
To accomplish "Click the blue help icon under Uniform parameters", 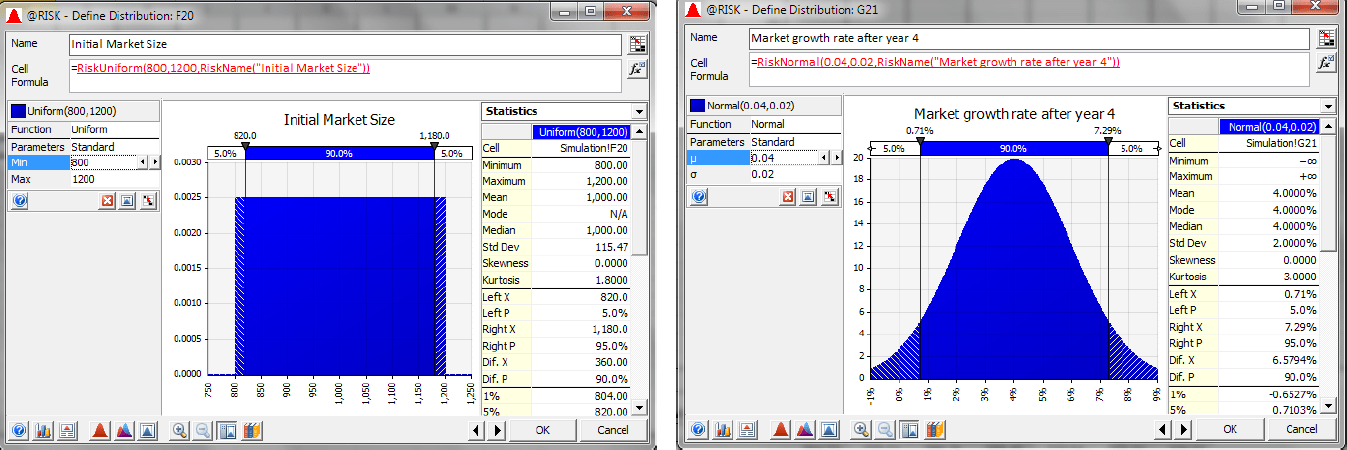I will [x=18, y=200].
